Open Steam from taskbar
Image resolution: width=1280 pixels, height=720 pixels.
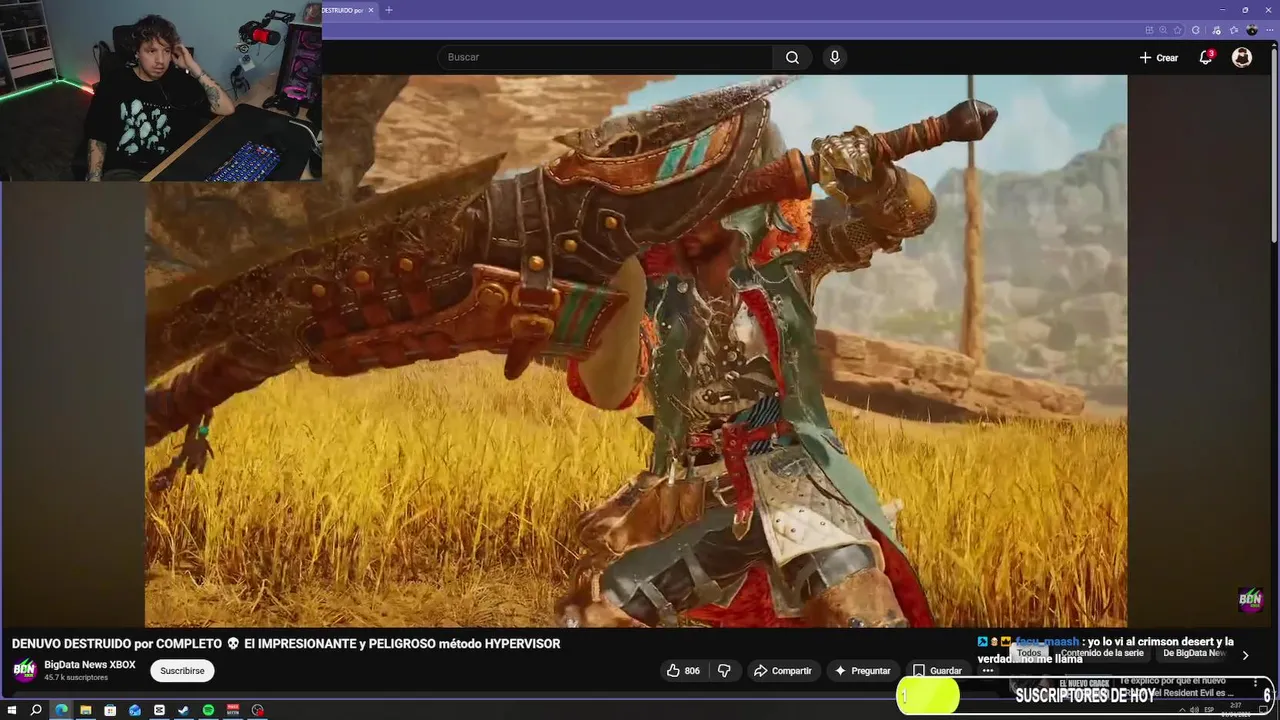point(183,710)
